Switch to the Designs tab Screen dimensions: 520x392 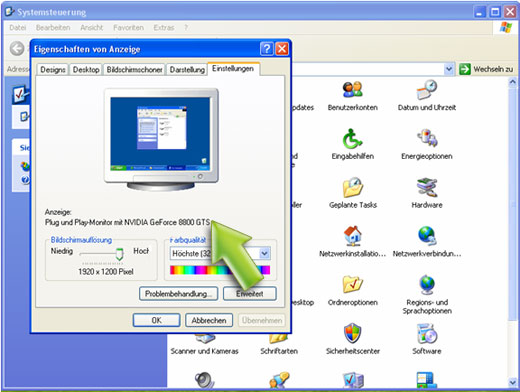(x=53, y=70)
